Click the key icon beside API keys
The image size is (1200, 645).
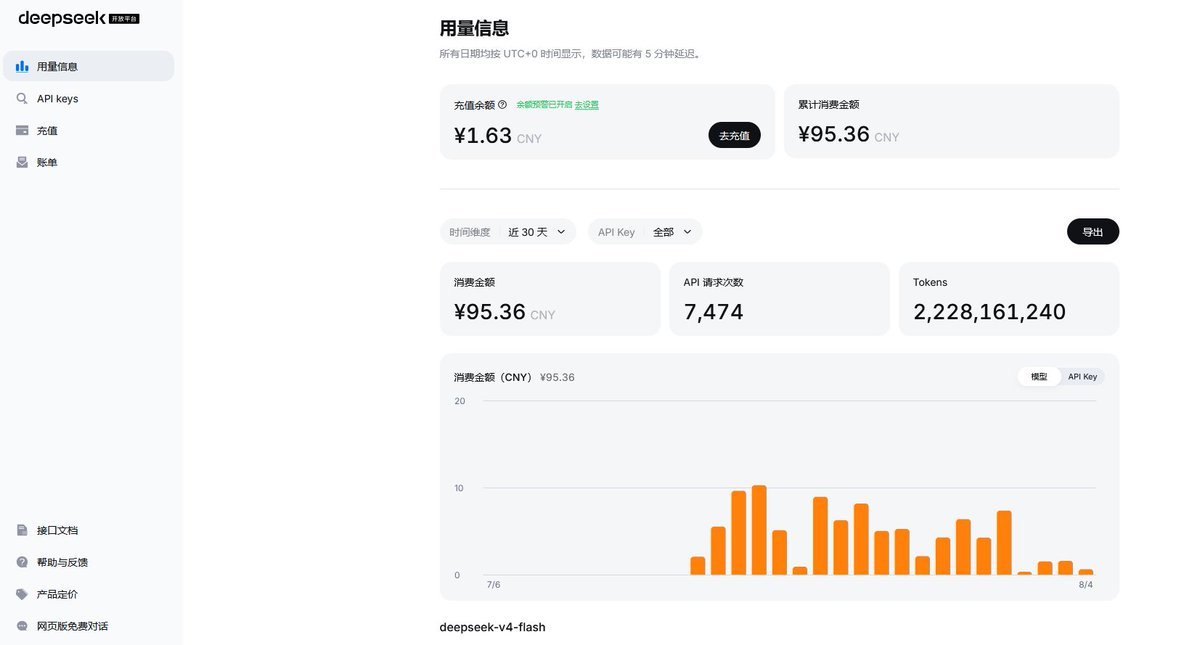(x=22, y=98)
